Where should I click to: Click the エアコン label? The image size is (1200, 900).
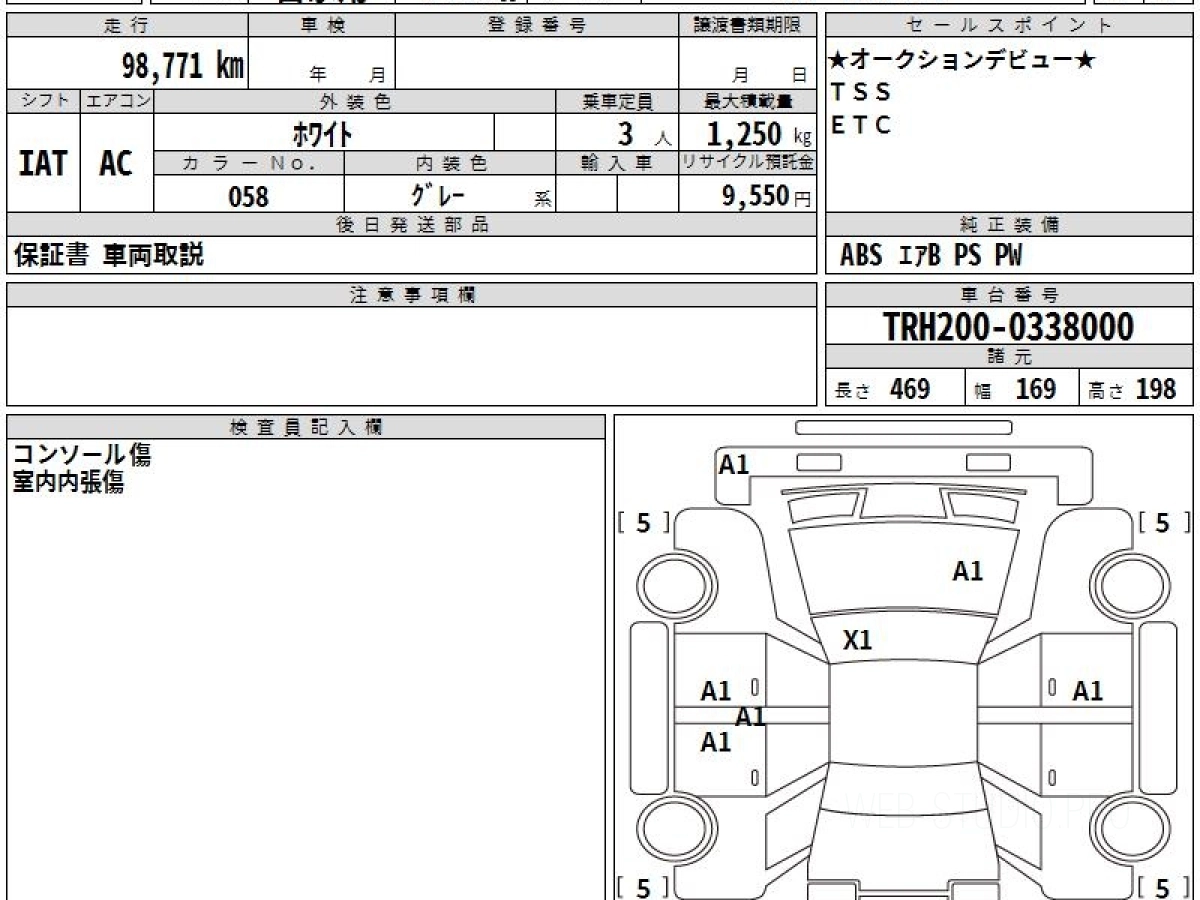pos(117,101)
